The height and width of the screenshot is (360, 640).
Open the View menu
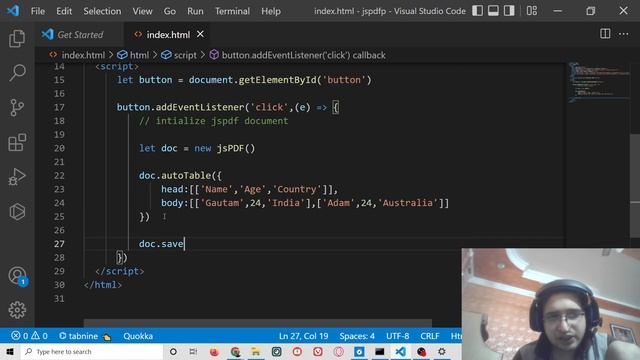point(142,11)
